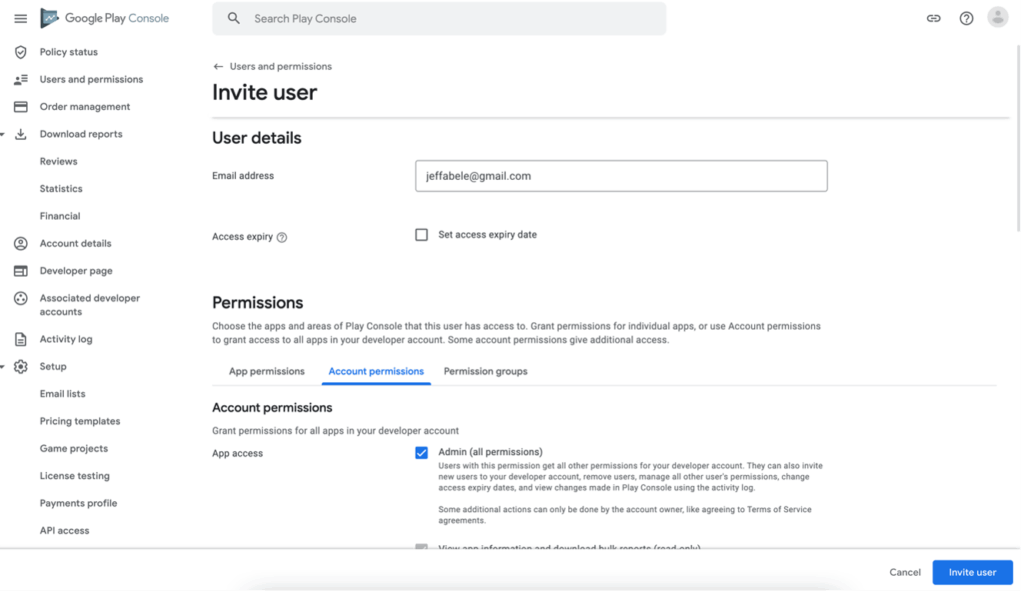Click the Activity log document icon

click(x=20, y=339)
